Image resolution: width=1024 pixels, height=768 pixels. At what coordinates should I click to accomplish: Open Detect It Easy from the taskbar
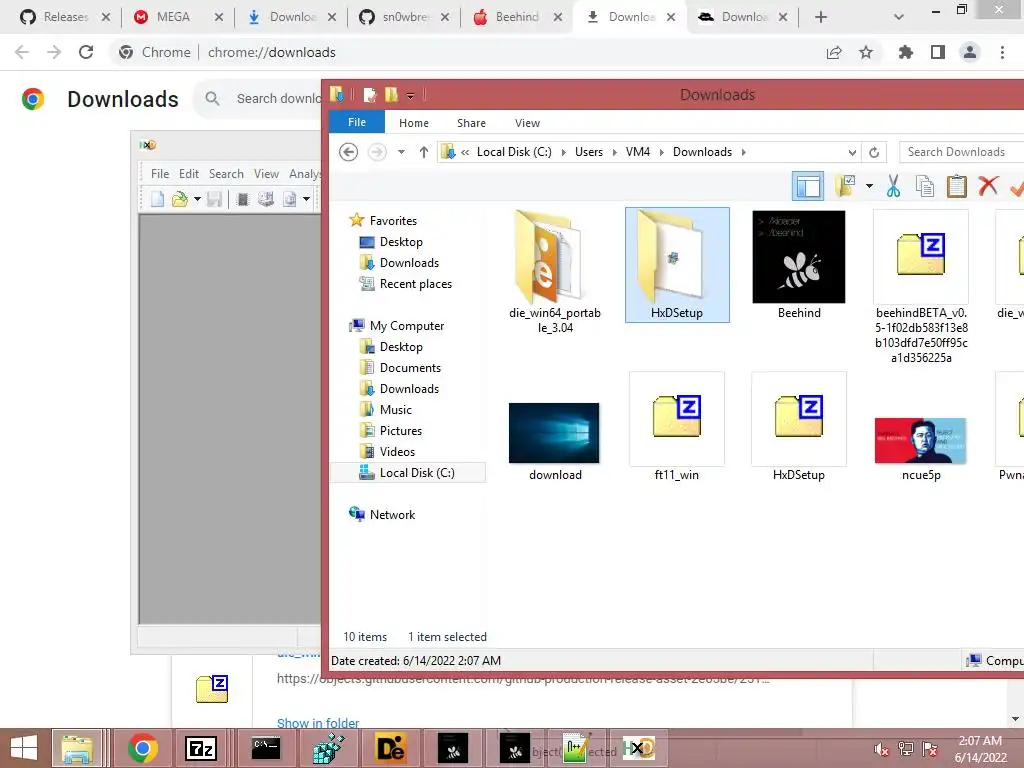[x=391, y=748]
